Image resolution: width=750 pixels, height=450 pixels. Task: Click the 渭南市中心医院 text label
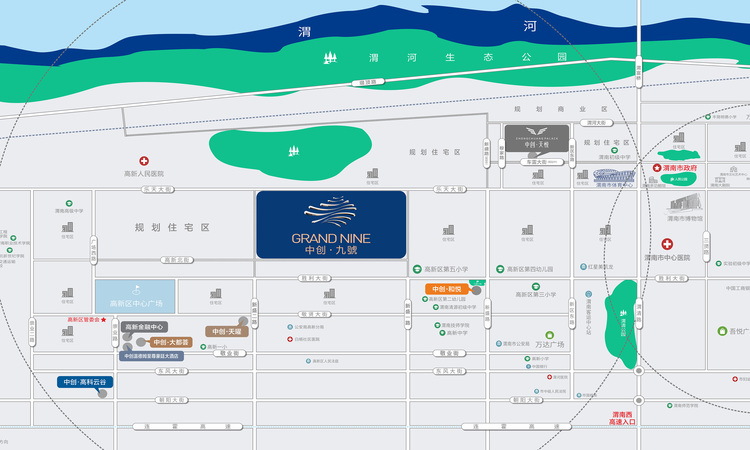667,258
